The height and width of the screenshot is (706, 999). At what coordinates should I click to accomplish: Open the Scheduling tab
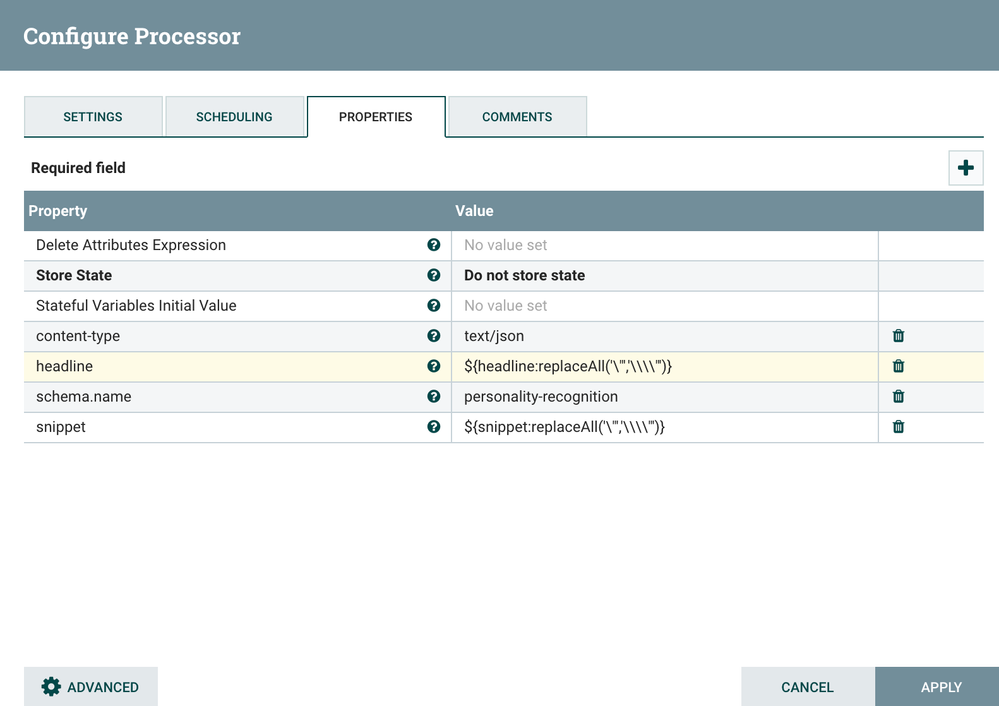(234, 117)
